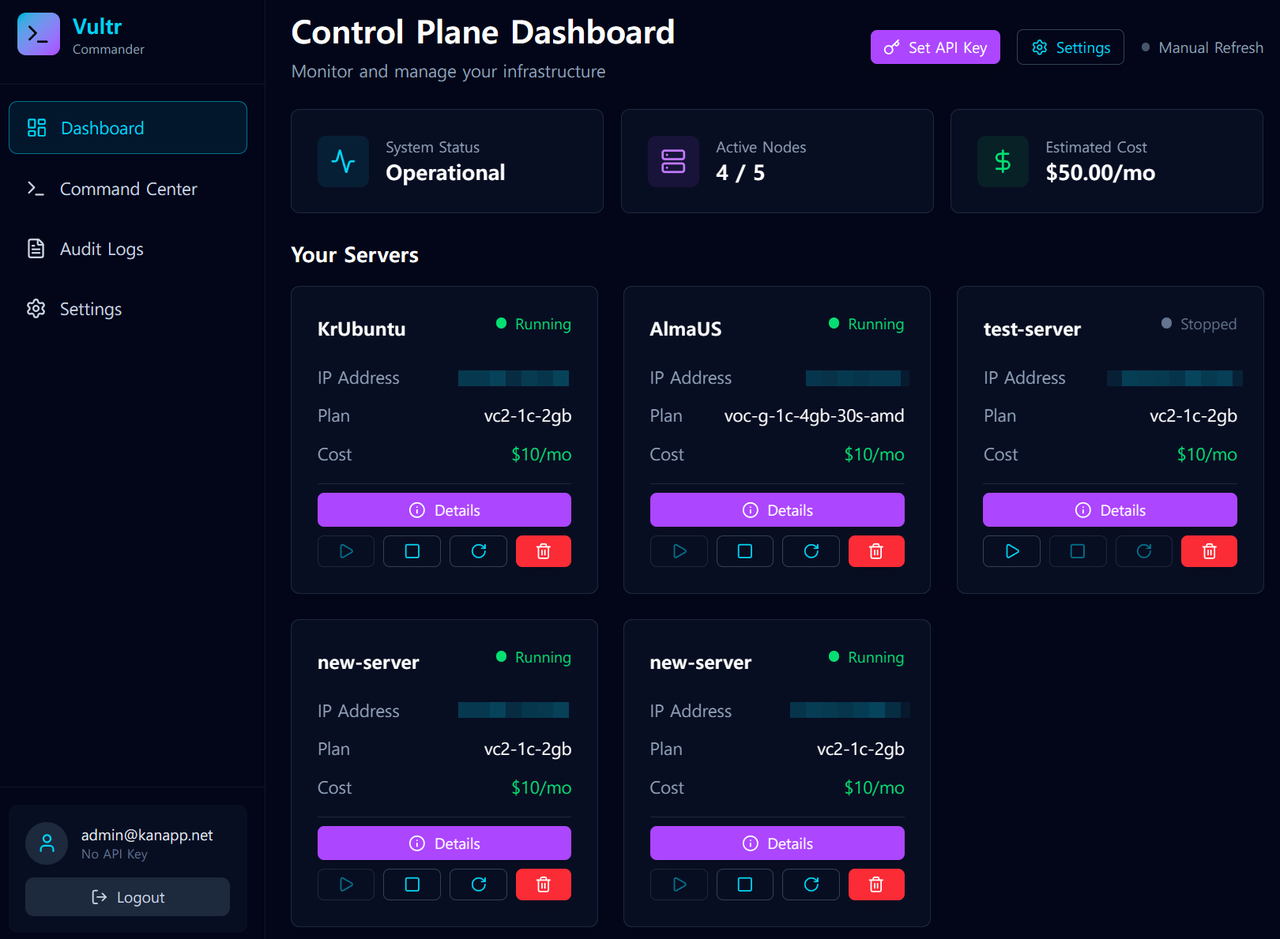
Task: Open Settings from the sidebar
Action: 128,309
